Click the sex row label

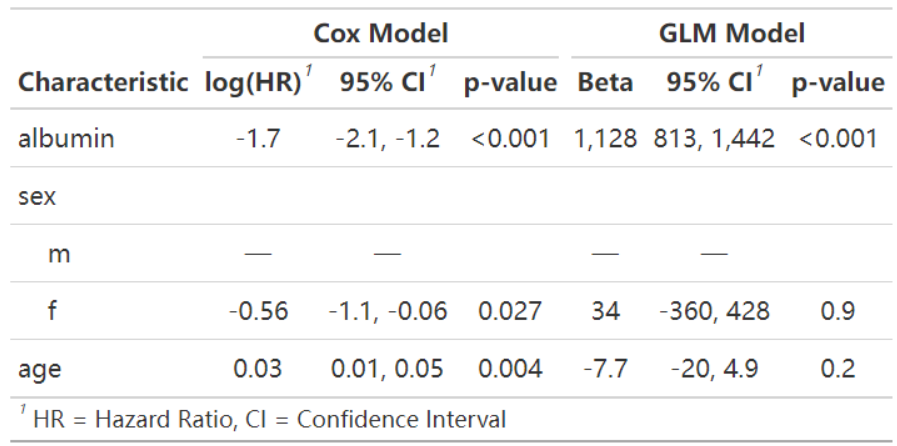37,197
